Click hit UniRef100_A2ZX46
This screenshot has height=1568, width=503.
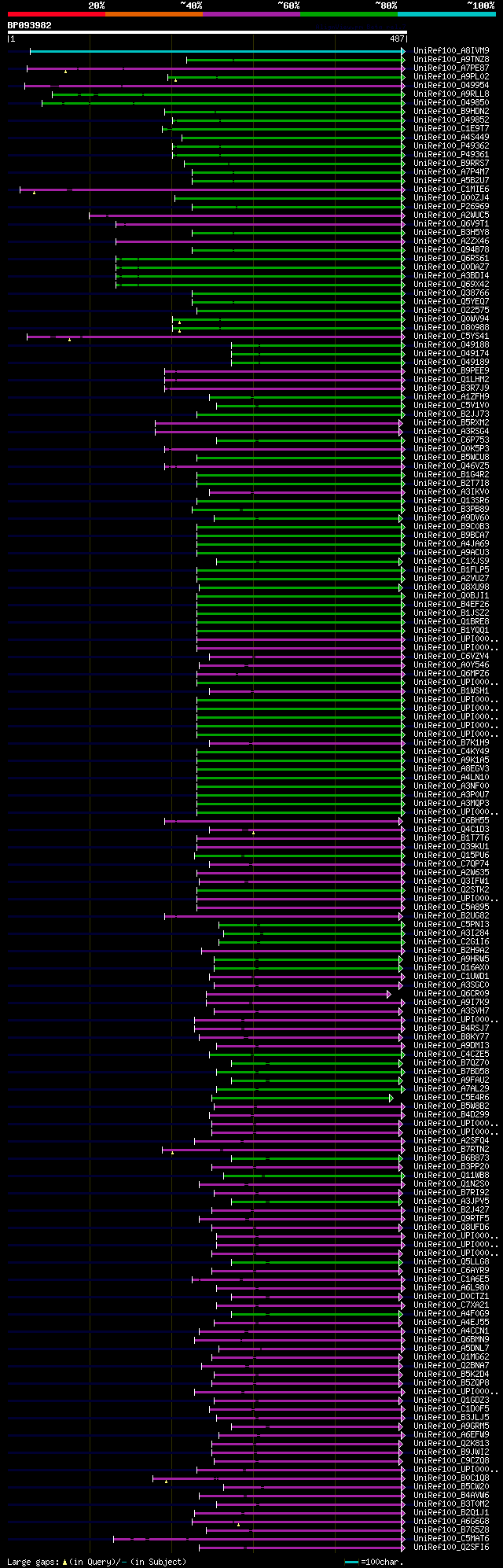451,241
